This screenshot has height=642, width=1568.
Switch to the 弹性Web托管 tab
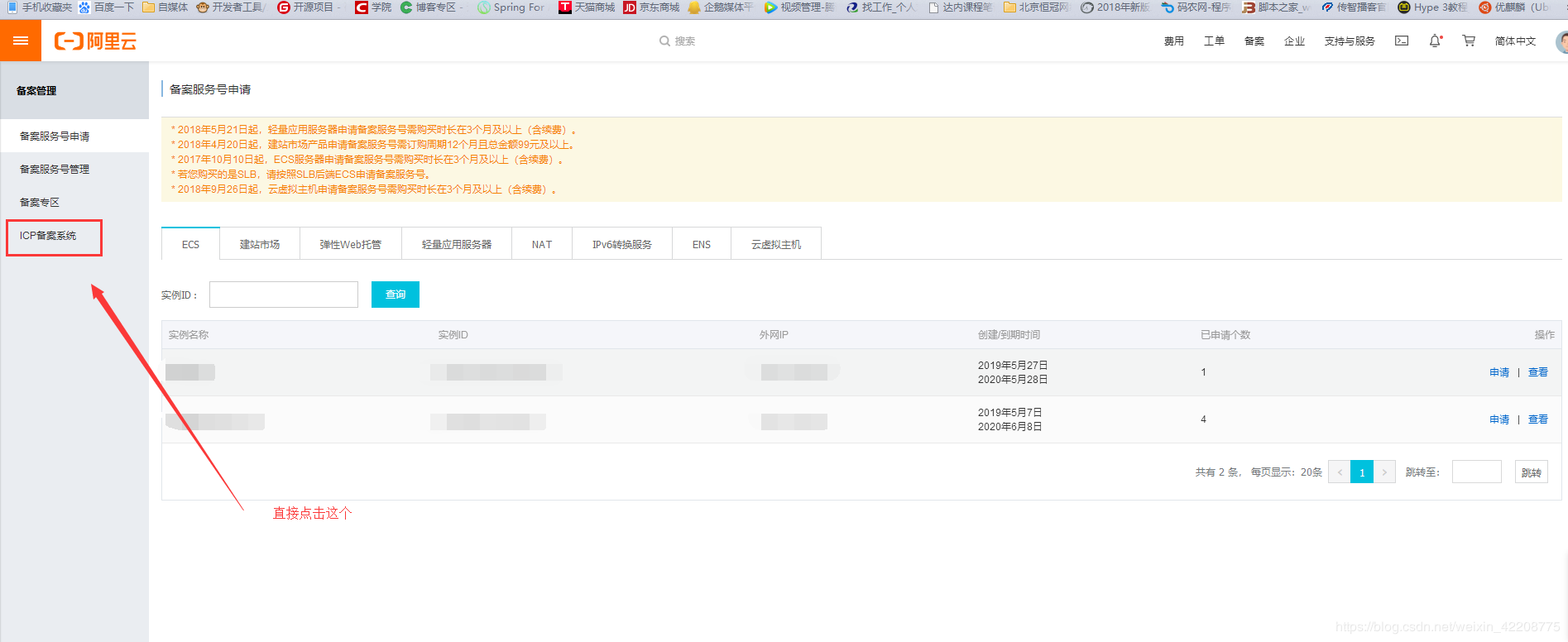click(351, 244)
